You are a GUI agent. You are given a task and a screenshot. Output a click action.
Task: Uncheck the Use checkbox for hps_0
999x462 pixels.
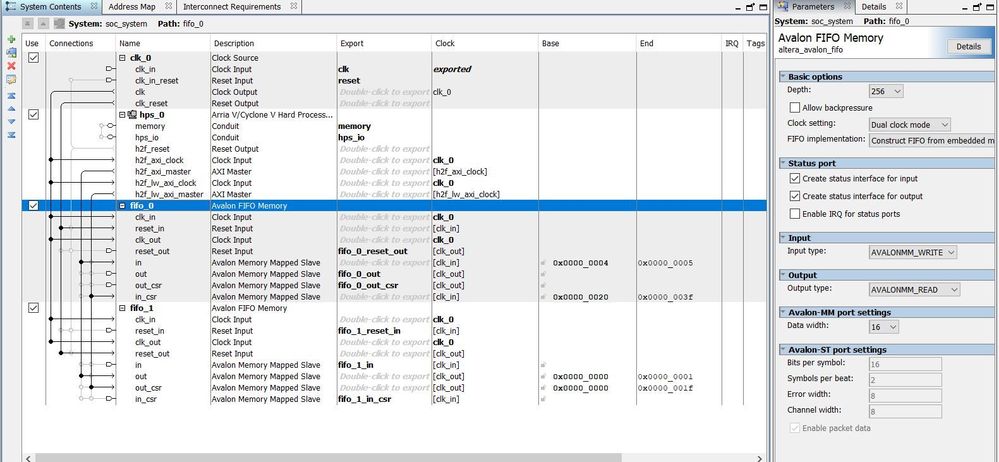click(33, 114)
